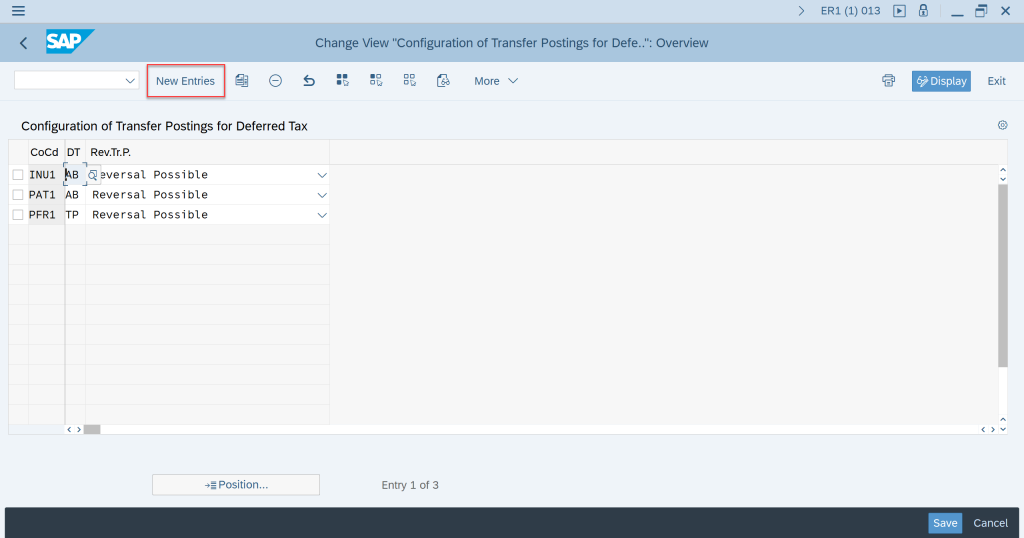
Task: Click the table title 'Configuration of Transfer Postings for Deferred Tax'
Action: (x=164, y=126)
